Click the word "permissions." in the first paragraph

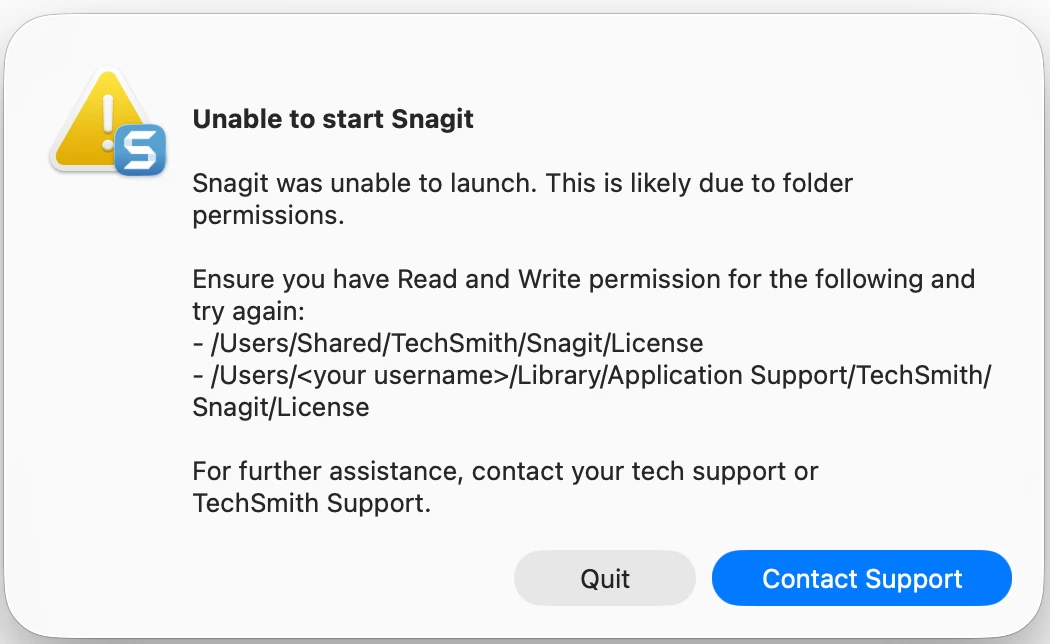click(x=268, y=215)
